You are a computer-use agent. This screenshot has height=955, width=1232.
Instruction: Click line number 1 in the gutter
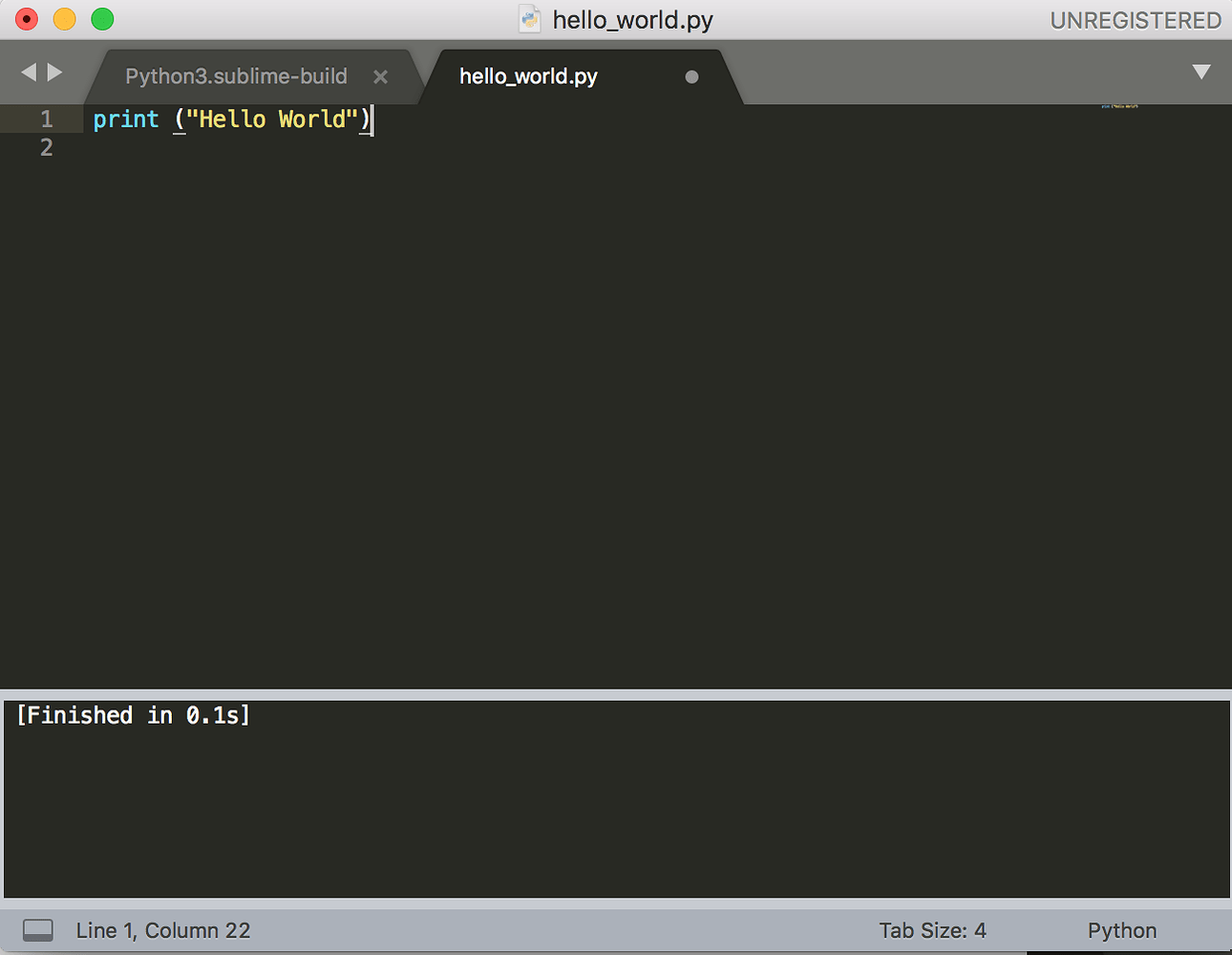[x=46, y=118]
